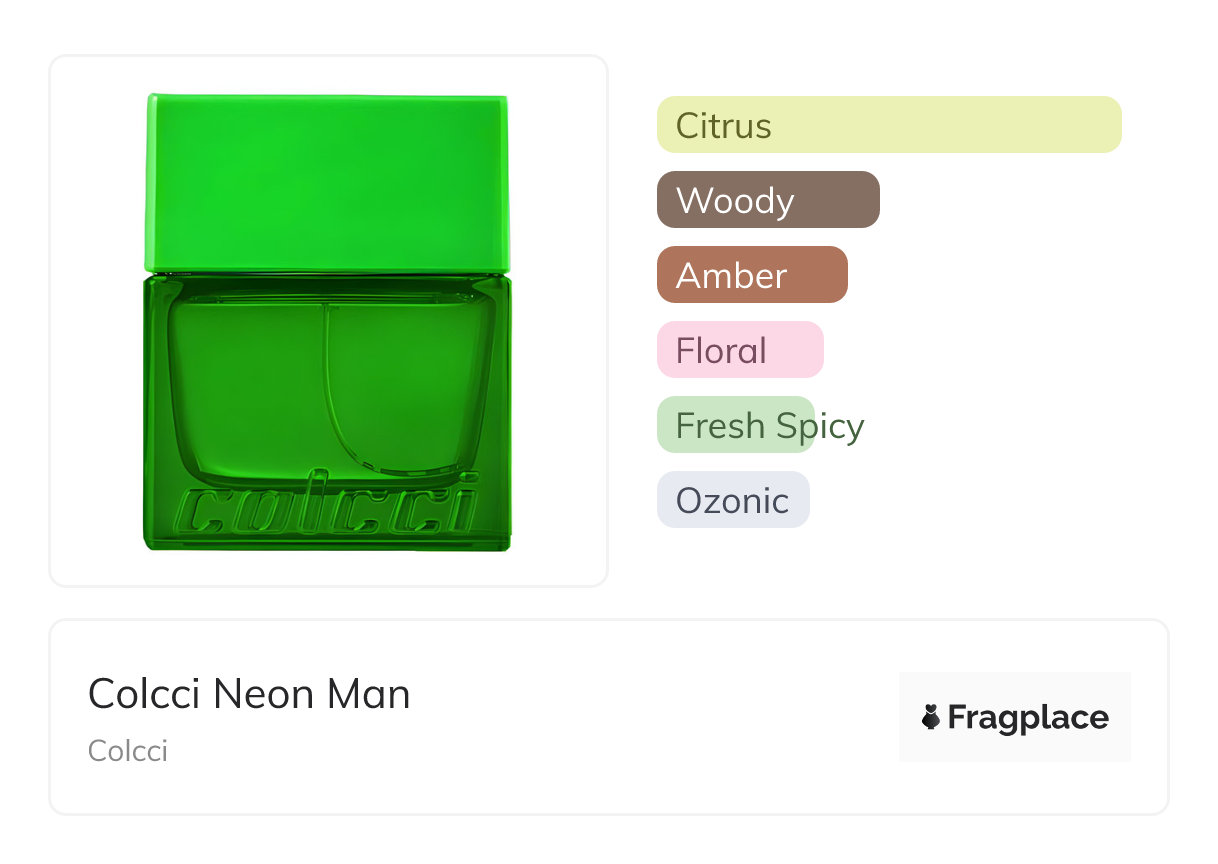
Task: Open the Fragplace brand badge
Action: (1015, 717)
